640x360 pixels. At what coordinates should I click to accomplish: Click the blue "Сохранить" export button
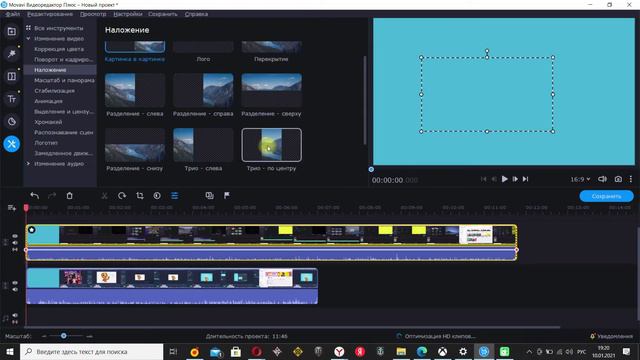pyautogui.click(x=607, y=196)
